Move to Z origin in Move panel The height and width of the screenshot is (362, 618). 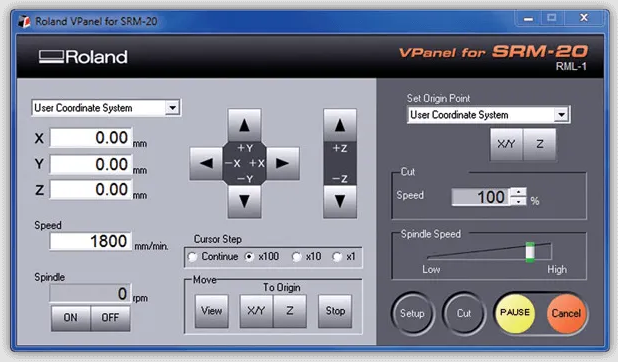point(290,311)
